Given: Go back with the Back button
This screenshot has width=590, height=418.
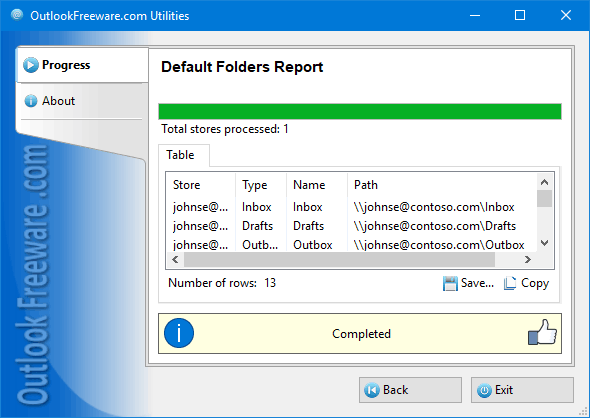Looking at the screenshot, I should (x=410, y=390).
